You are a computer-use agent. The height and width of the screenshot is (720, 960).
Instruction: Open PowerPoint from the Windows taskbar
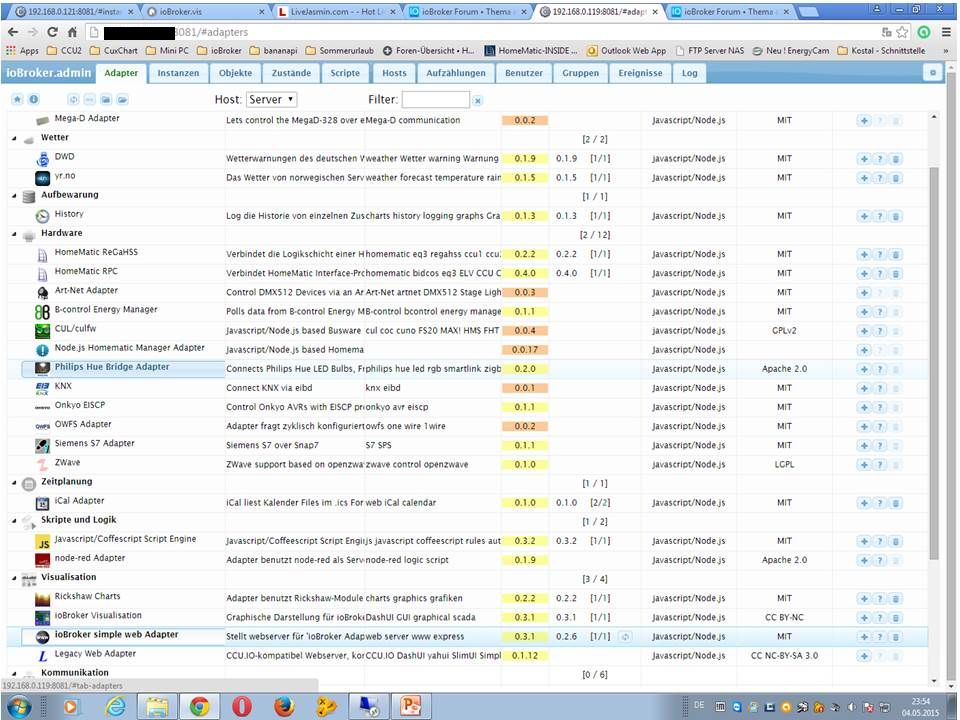click(410, 706)
